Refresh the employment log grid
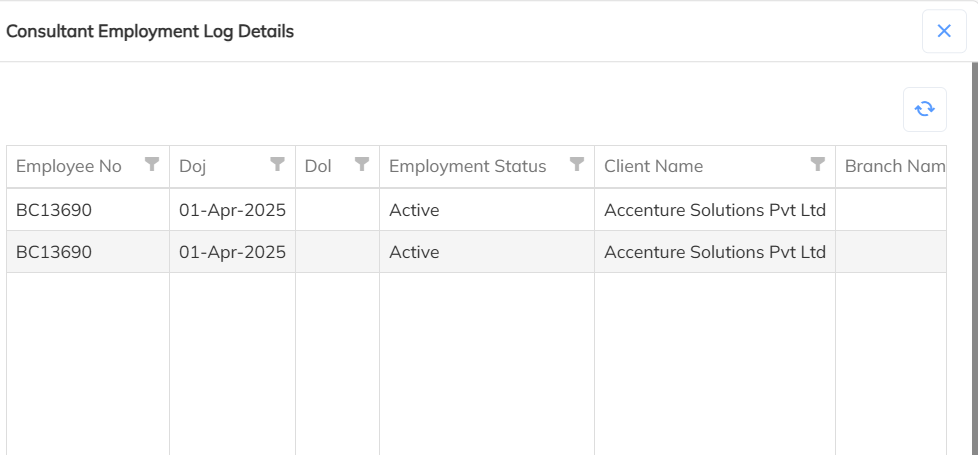This screenshot has height=455, width=978. click(x=925, y=109)
